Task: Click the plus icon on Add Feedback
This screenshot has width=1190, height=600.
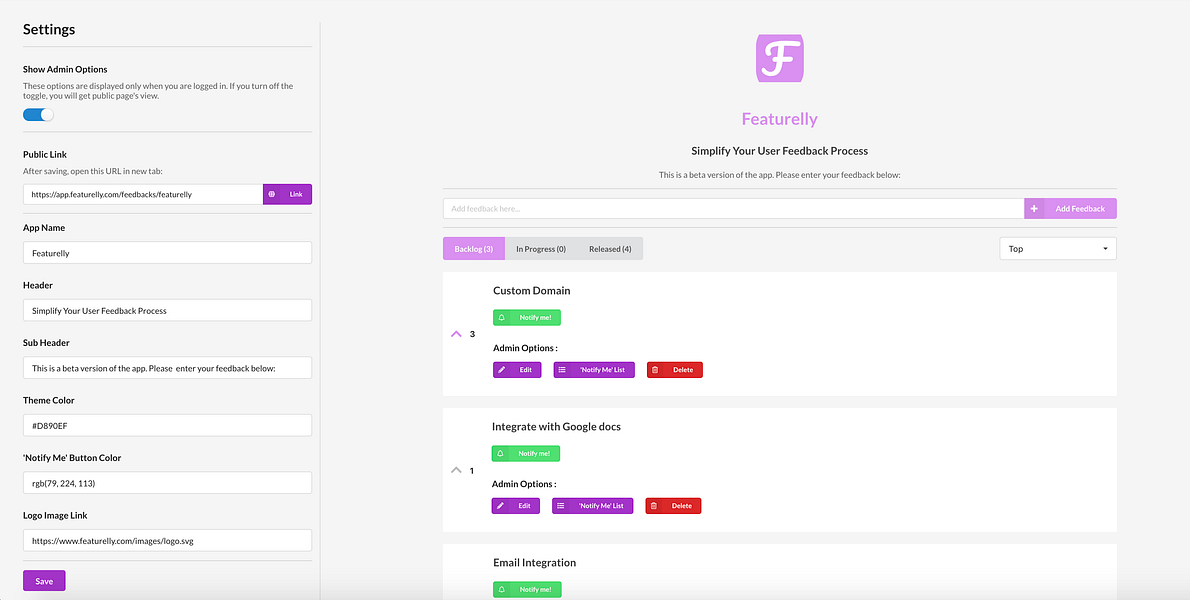Action: click(x=1034, y=209)
